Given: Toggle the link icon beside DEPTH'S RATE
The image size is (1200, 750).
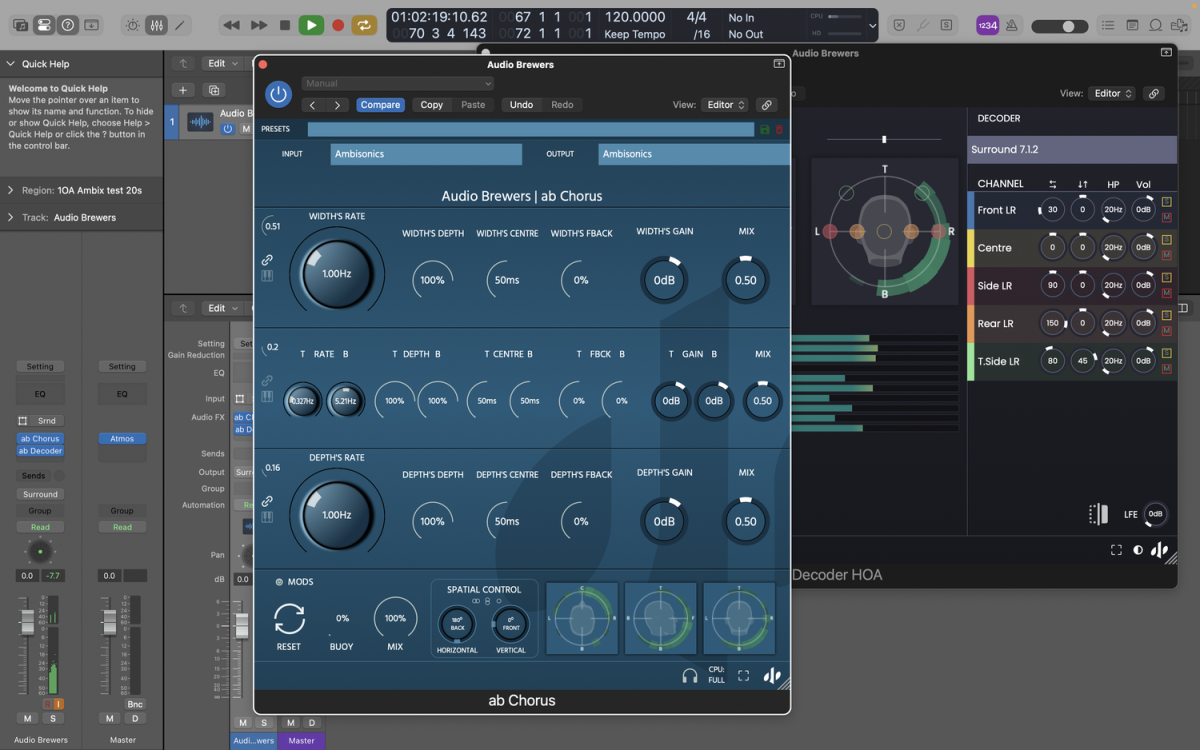Looking at the screenshot, I should point(267,501).
